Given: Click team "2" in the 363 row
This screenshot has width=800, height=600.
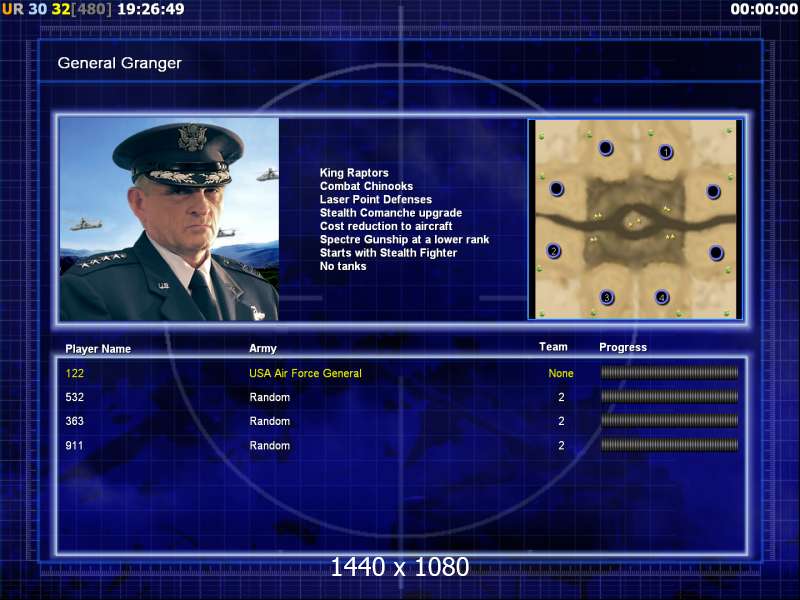Looking at the screenshot, I should (x=561, y=421).
